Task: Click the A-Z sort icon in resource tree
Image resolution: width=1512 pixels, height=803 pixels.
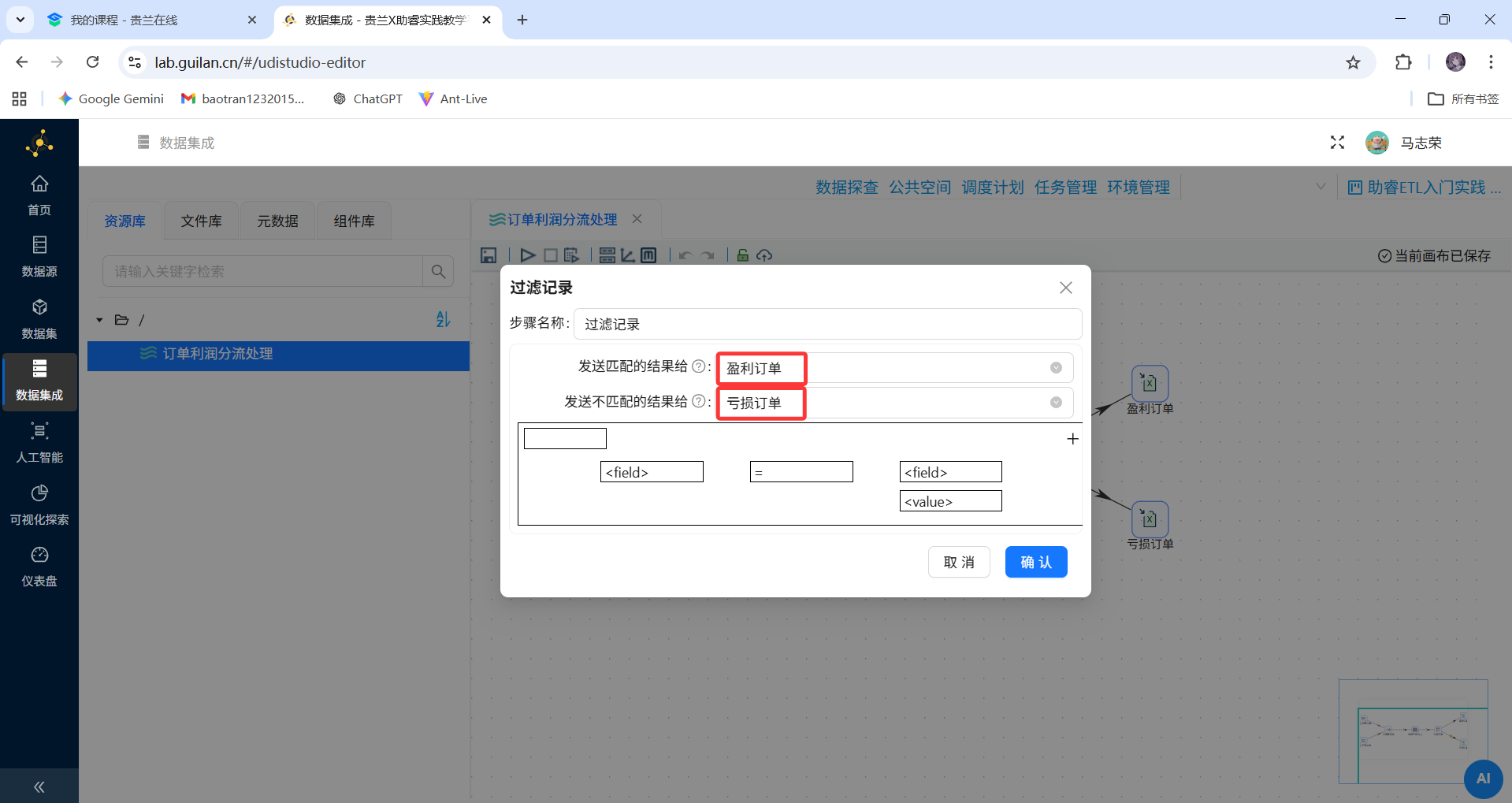Action: click(x=443, y=319)
